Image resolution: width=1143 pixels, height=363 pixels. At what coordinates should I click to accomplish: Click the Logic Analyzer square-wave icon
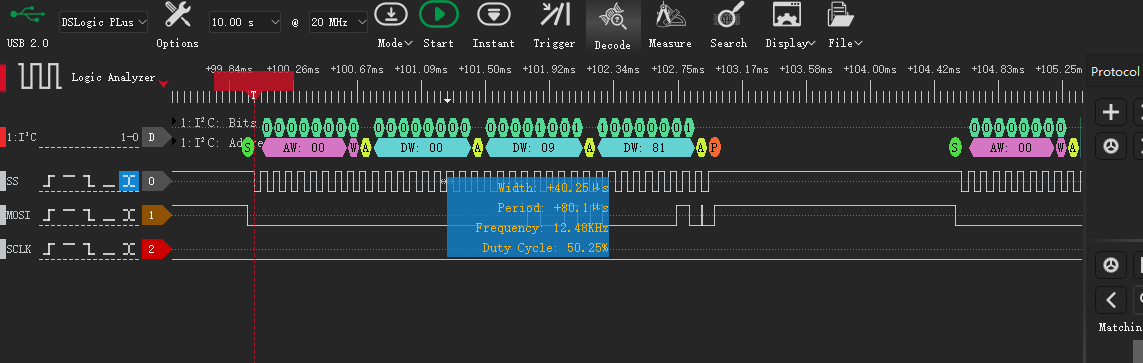40,77
